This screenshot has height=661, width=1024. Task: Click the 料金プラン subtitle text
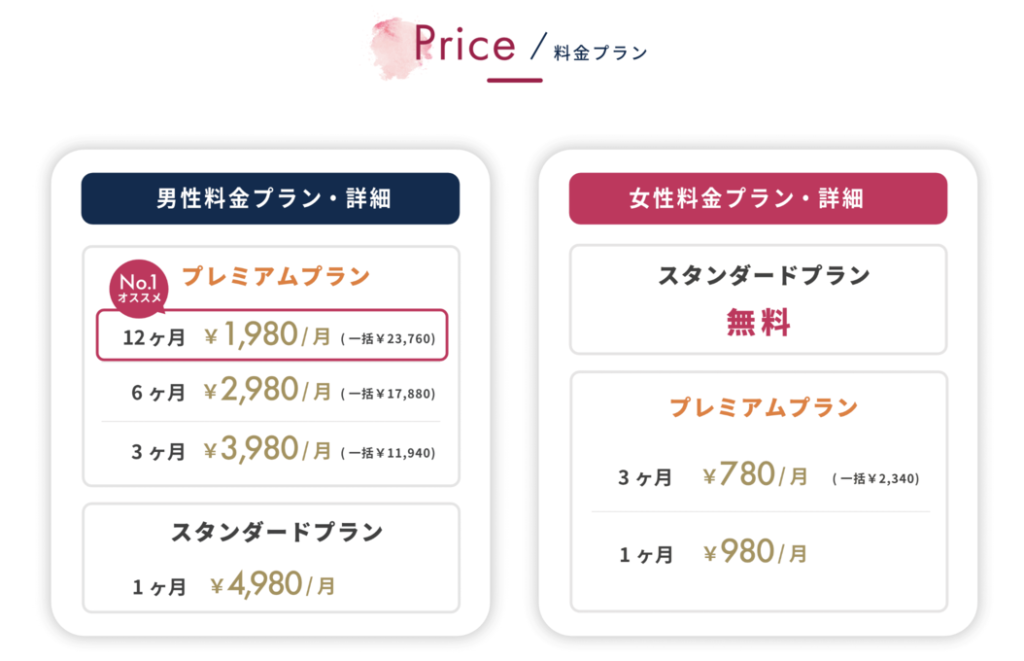point(600,53)
